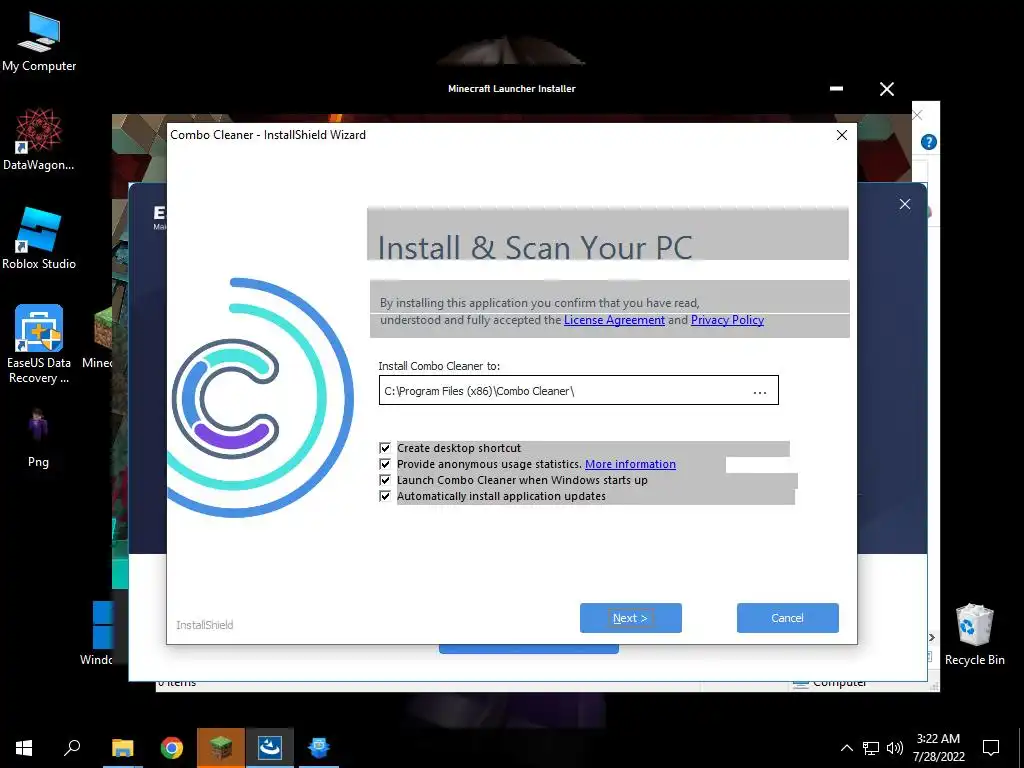The height and width of the screenshot is (768, 1024).
Task: Uncheck Automatically install application updates
Action: [x=385, y=496]
